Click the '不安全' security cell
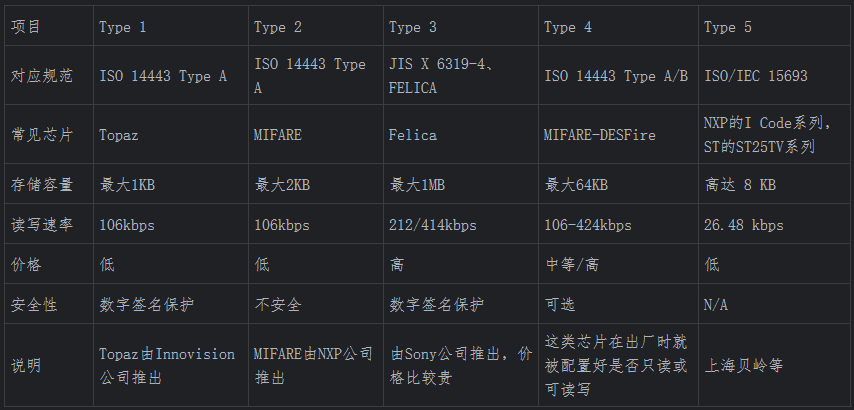Image resolution: width=854 pixels, height=410 pixels. coord(277,304)
